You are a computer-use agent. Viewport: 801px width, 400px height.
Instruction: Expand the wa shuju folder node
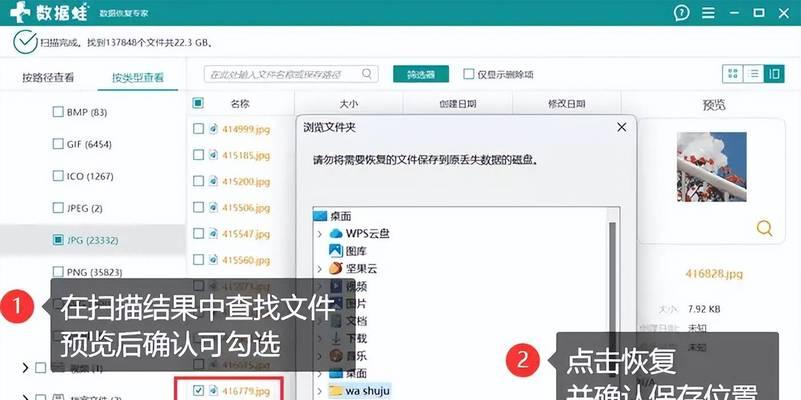point(320,391)
